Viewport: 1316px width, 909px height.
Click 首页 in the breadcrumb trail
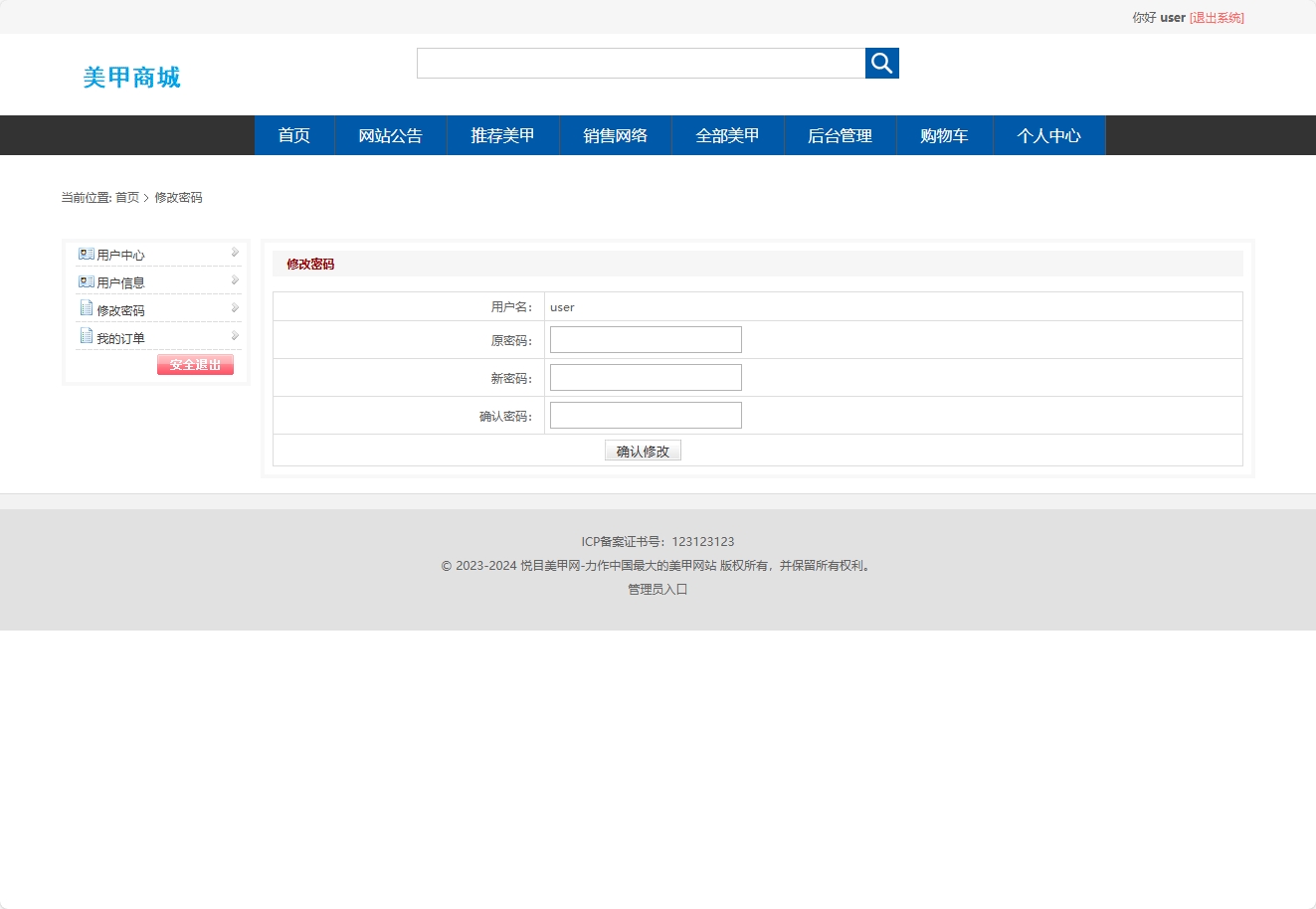[x=126, y=197]
